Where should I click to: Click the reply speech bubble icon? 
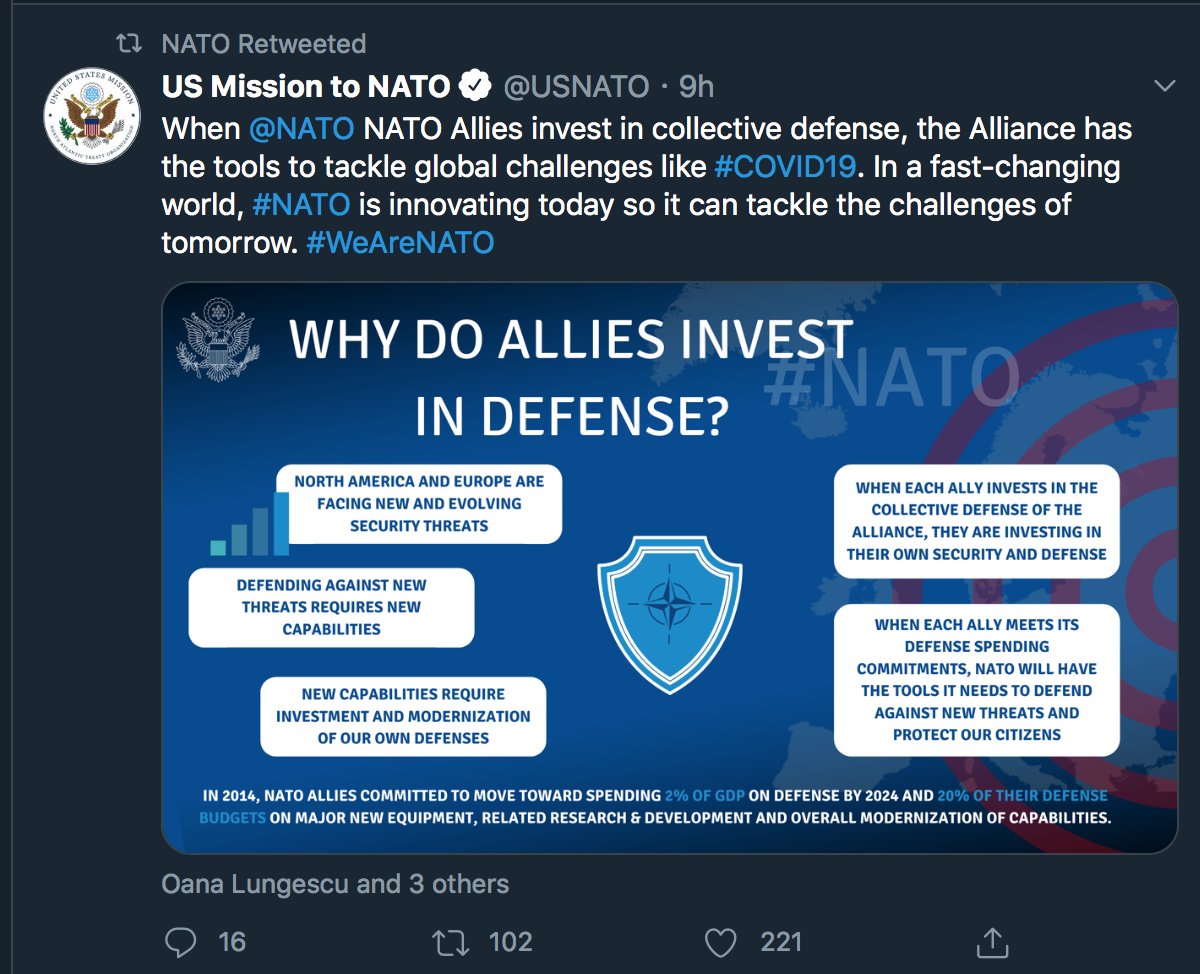[180, 942]
